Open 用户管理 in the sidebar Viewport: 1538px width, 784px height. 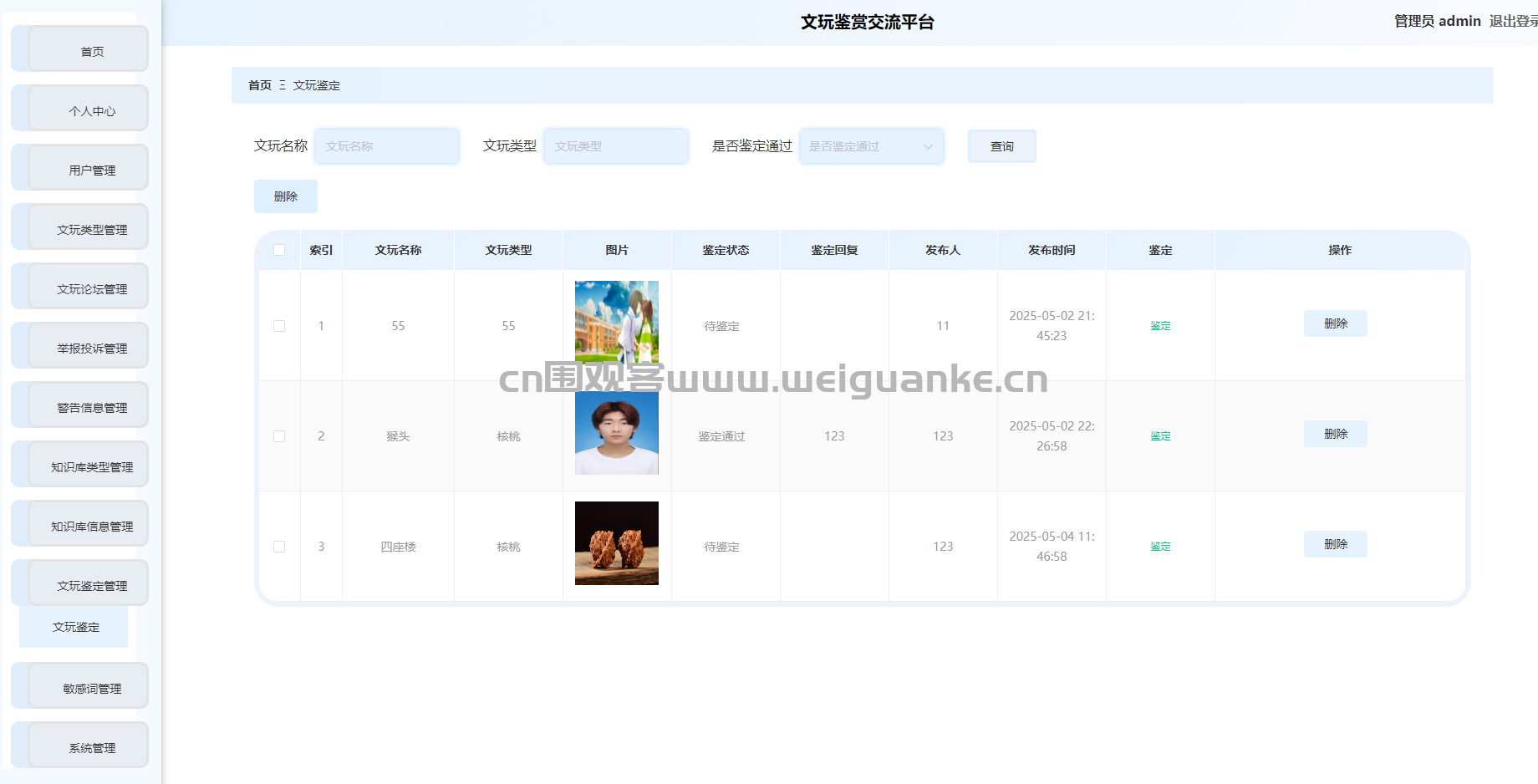tap(92, 170)
